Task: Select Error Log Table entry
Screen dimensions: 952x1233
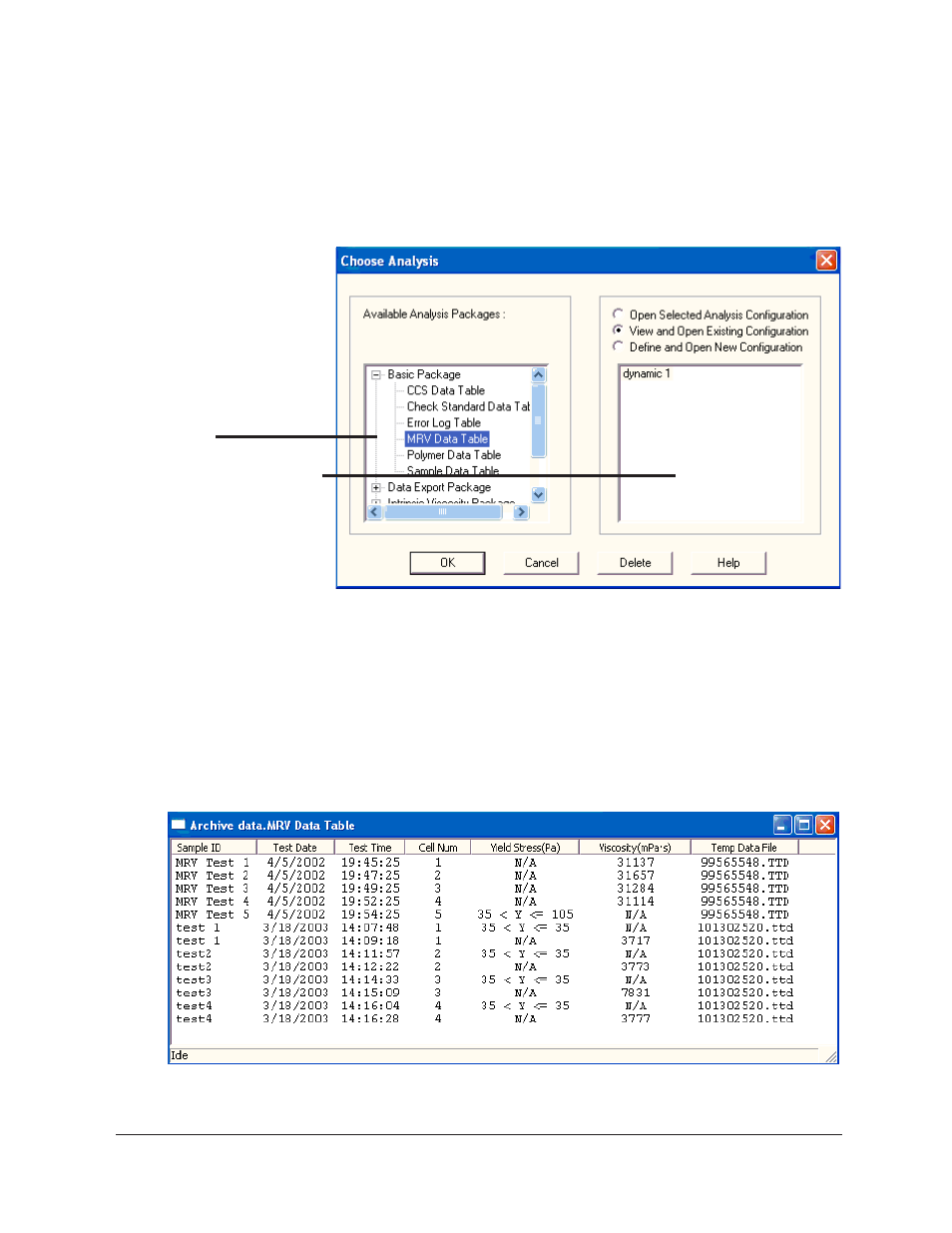Action: pos(443,422)
